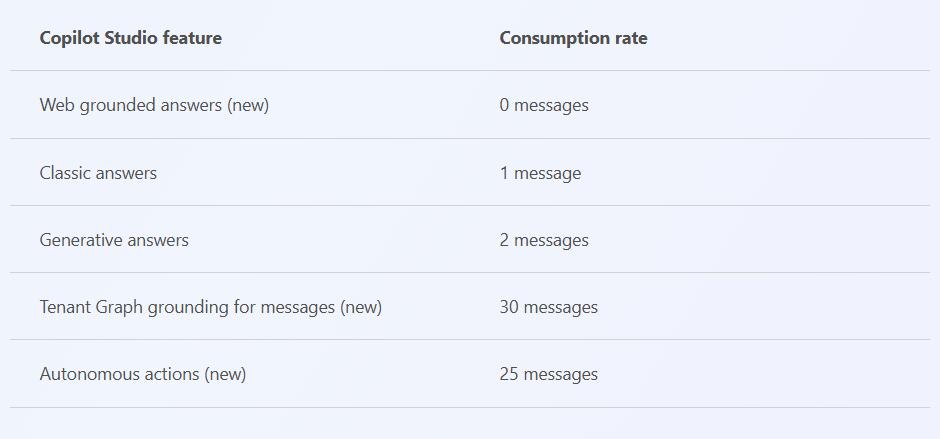Select the "1 message" consumption value
This screenshot has height=439, width=940.
pos(540,173)
